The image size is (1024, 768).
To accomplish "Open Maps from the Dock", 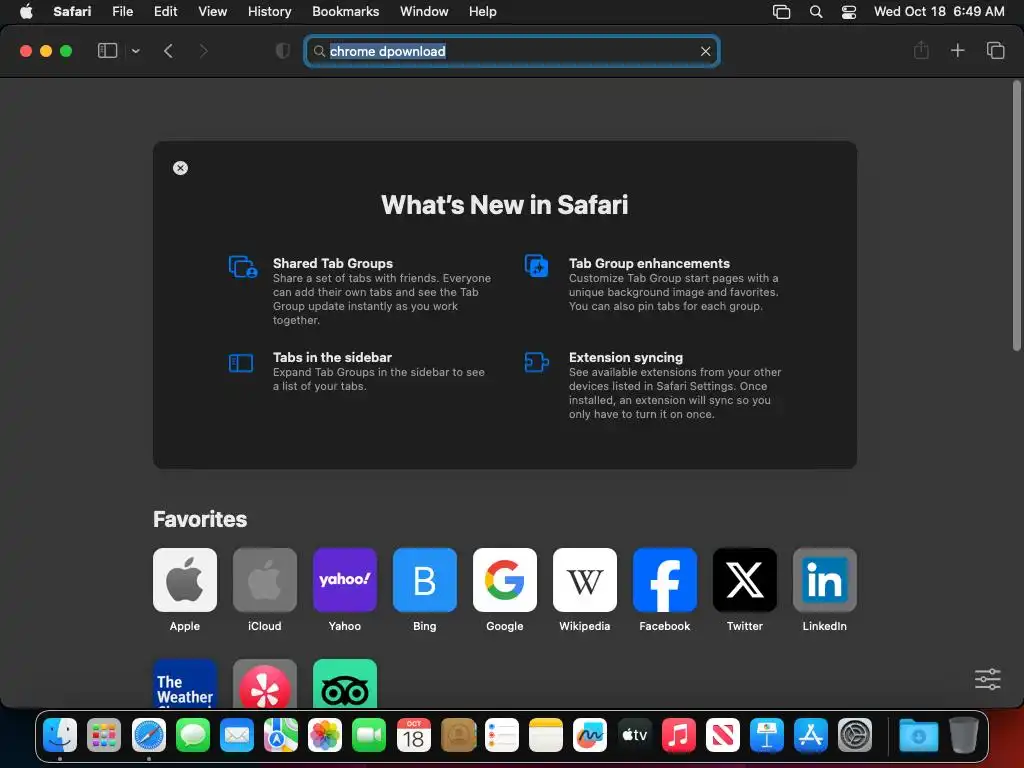I will 281,735.
